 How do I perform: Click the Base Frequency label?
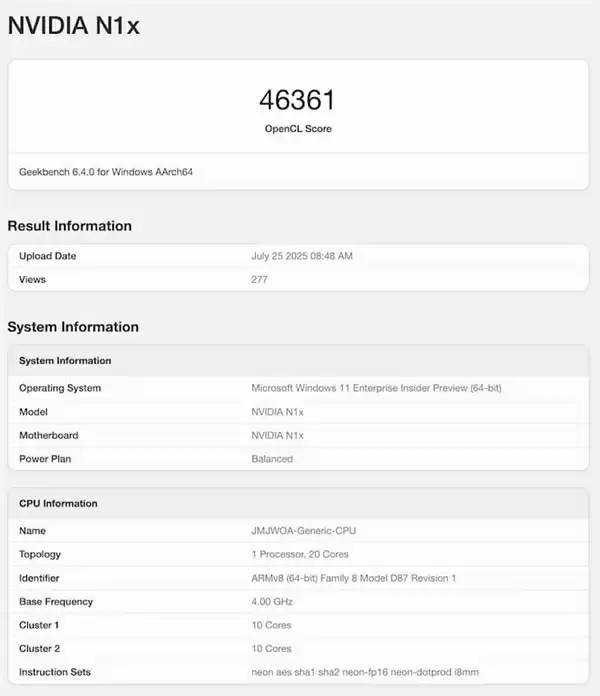pos(56,602)
